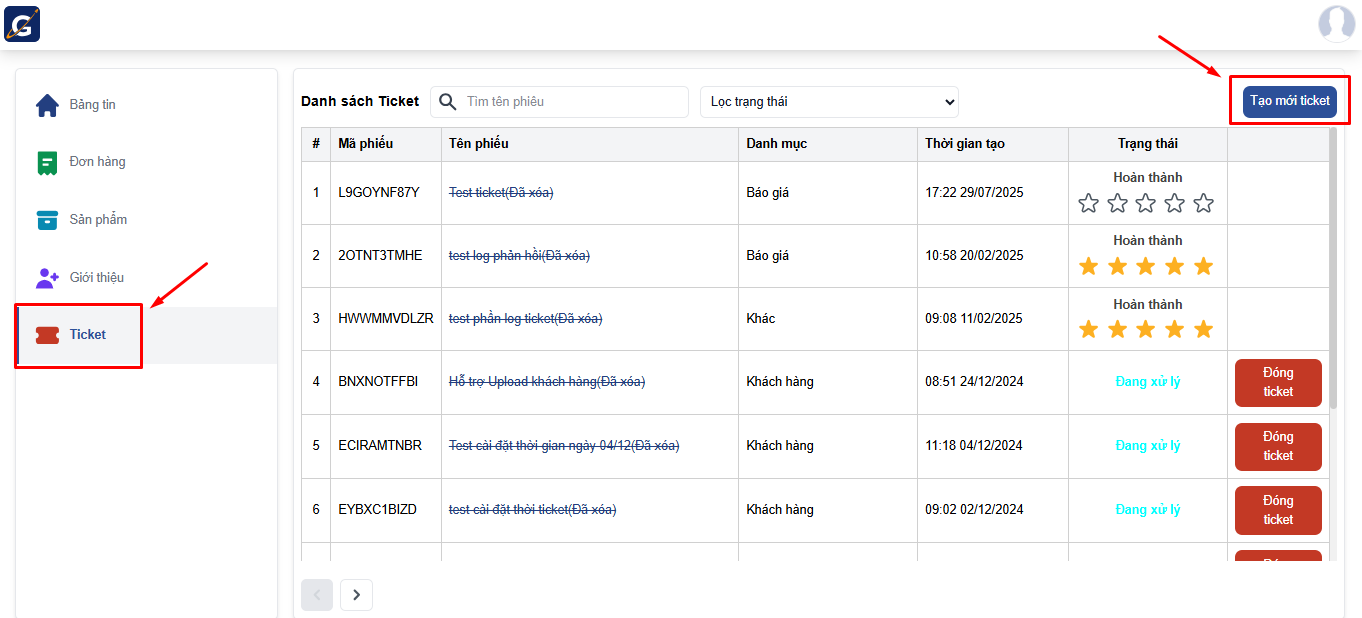The image size is (1362, 618).
Task: Select third star on ticket L9GOYNF87Y rating
Action: coord(1146,204)
